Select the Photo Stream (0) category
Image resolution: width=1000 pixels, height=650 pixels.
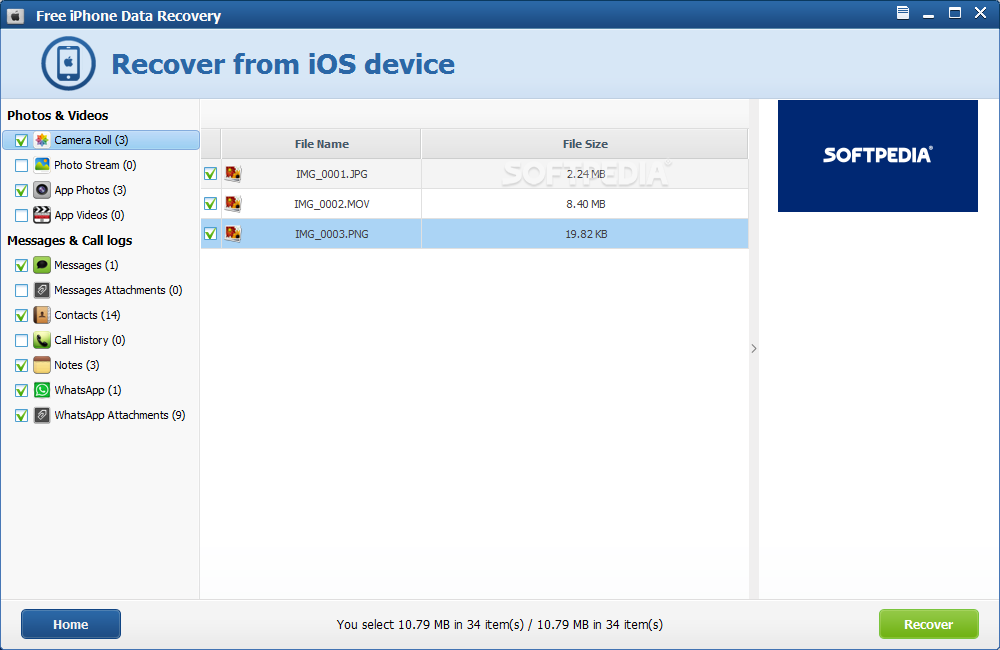click(95, 165)
